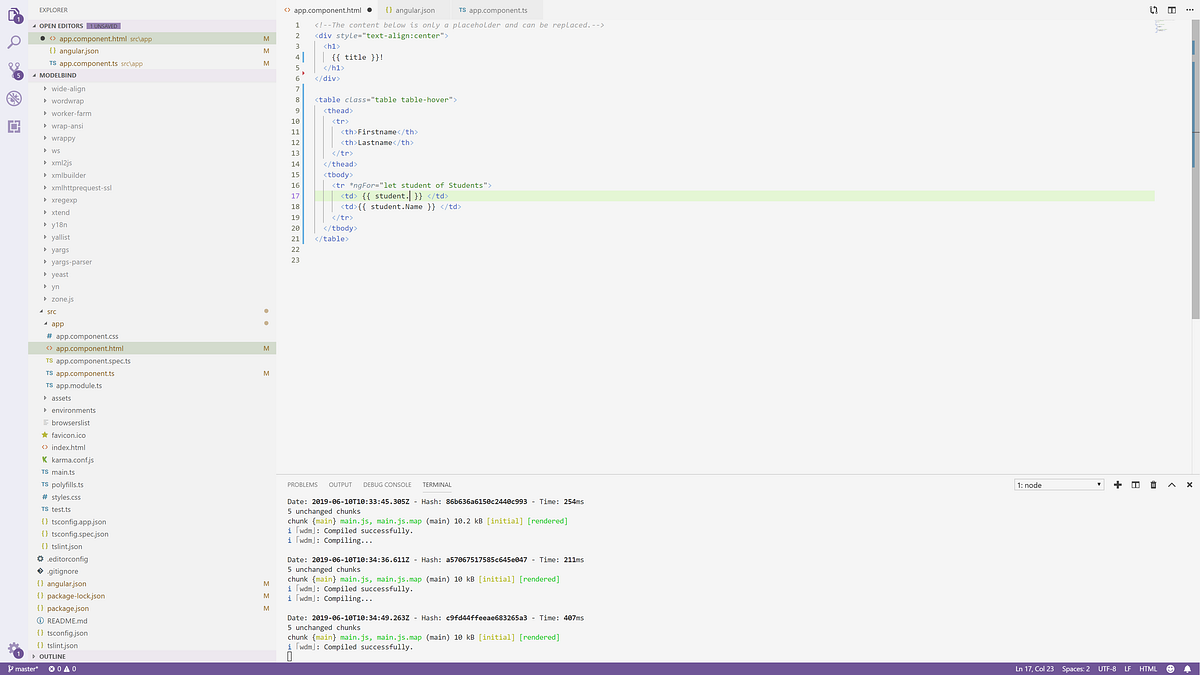Switch to the angular.json tab
This screenshot has width=1200, height=675.
(410, 9)
